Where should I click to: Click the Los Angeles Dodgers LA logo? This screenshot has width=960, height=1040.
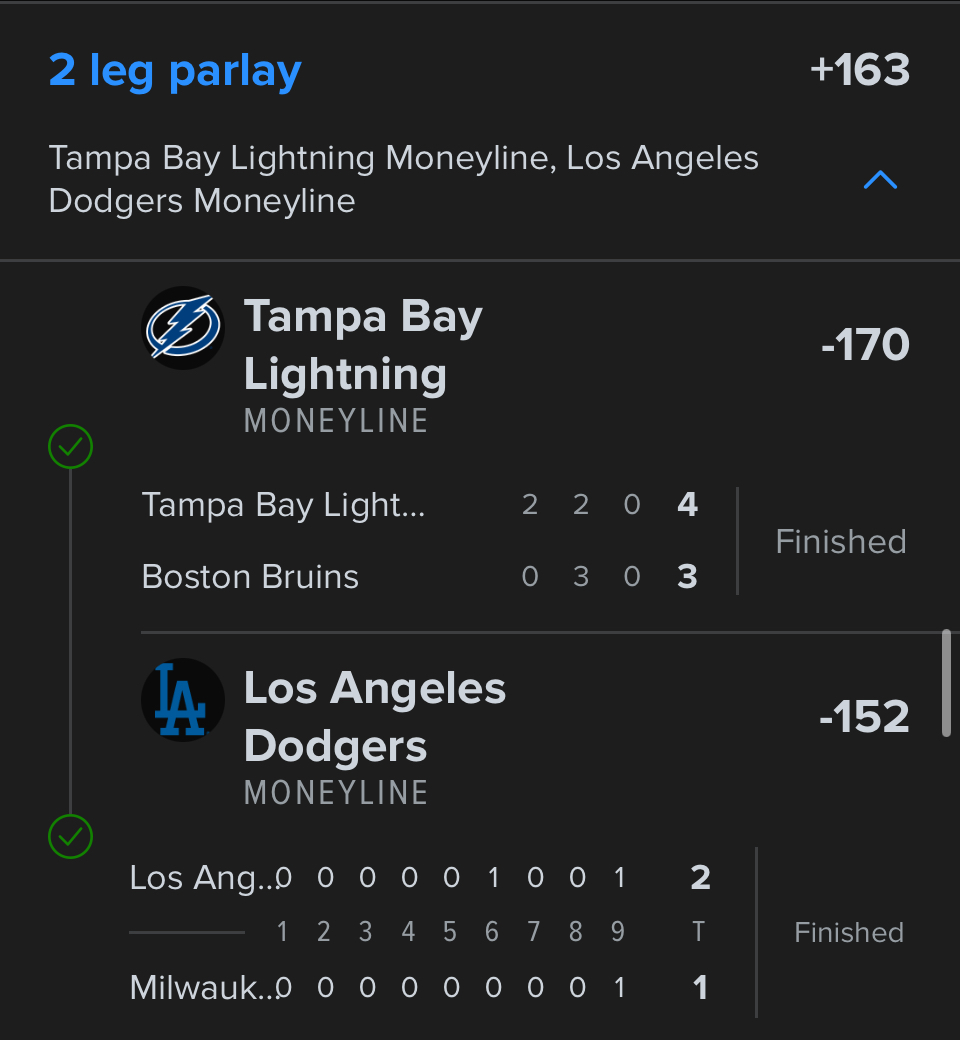[x=182, y=700]
